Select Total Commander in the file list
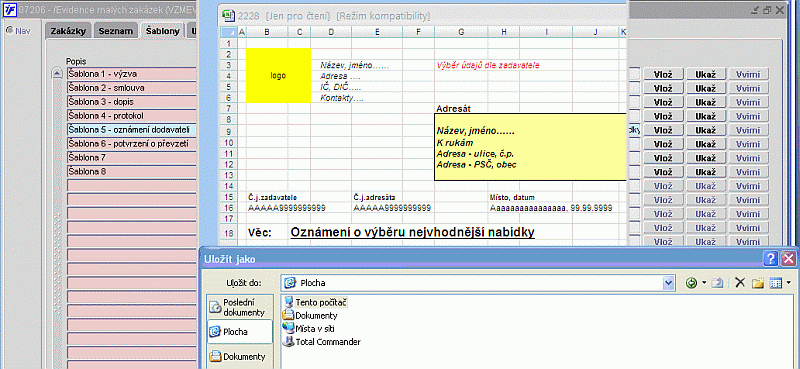The width and height of the screenshot is (800, 369). click(322, 342)
